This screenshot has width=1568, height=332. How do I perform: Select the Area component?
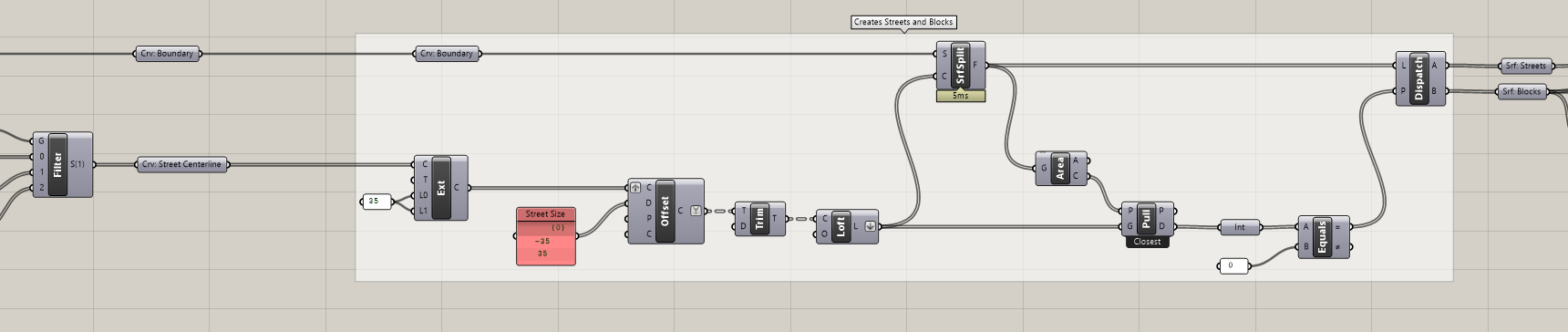(1061, 168)
